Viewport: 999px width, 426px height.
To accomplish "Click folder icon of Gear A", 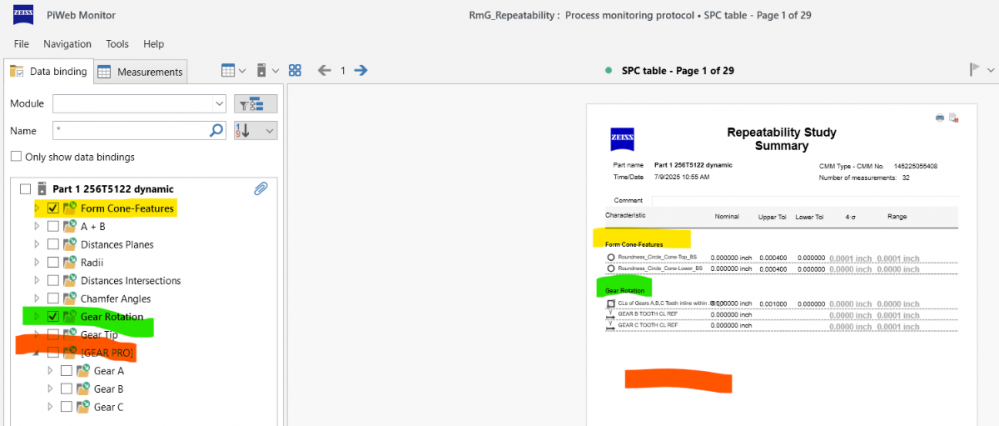I will click(83, 370).
